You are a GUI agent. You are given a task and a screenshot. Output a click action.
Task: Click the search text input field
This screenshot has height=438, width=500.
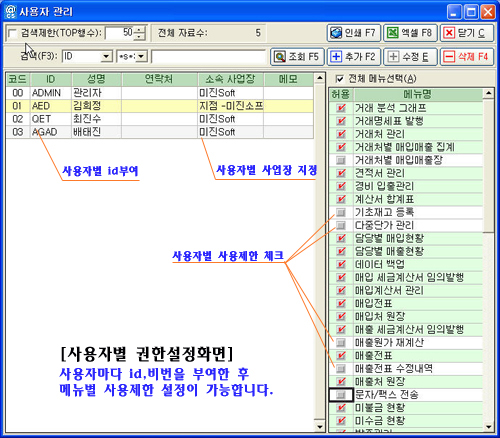tap(208, 57)
